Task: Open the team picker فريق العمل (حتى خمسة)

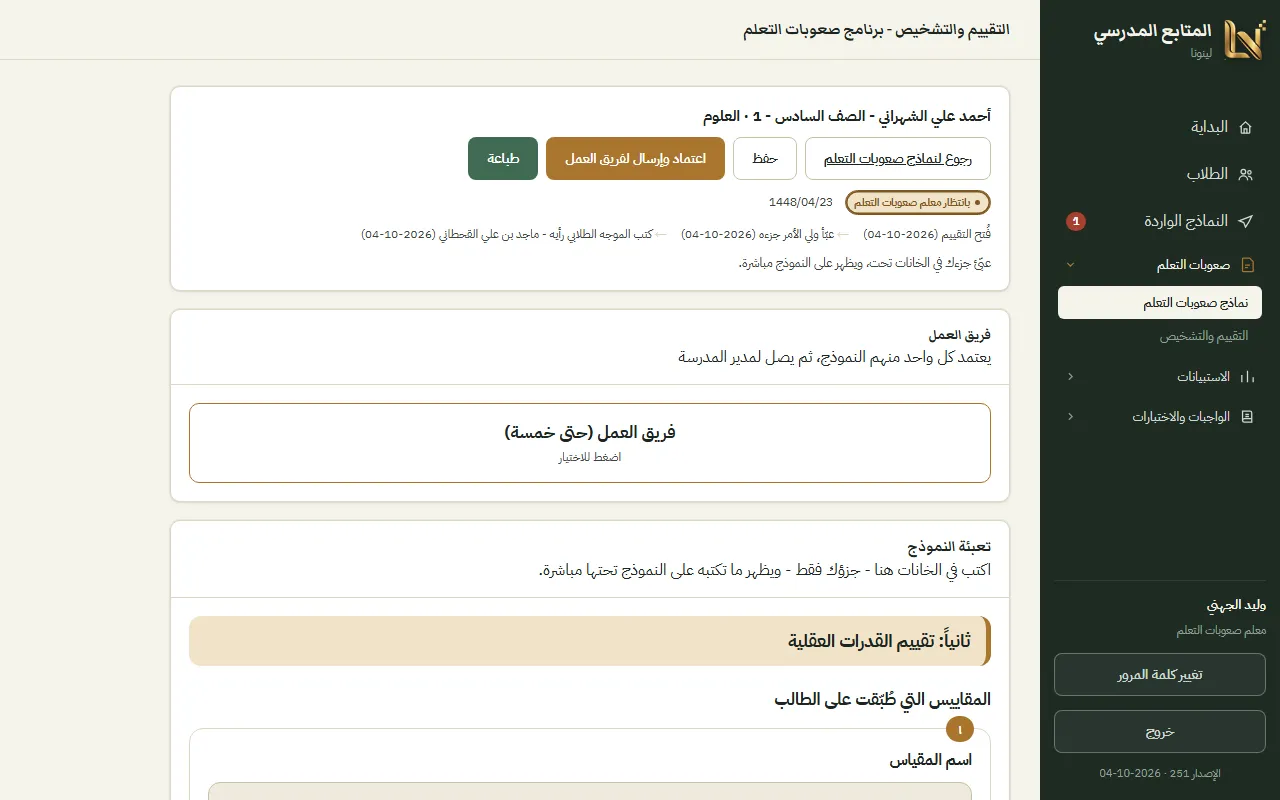Action: [590, 443]
